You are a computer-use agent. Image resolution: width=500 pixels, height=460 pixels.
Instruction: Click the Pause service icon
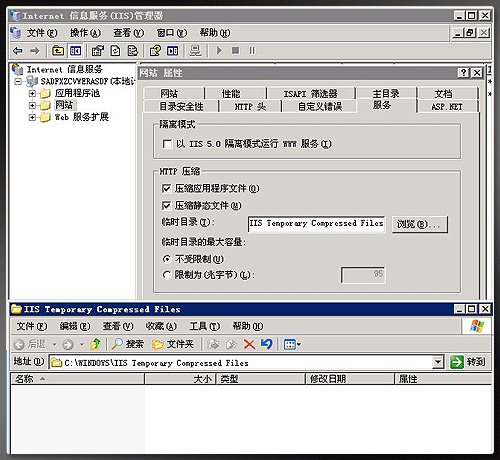point(252,51)
